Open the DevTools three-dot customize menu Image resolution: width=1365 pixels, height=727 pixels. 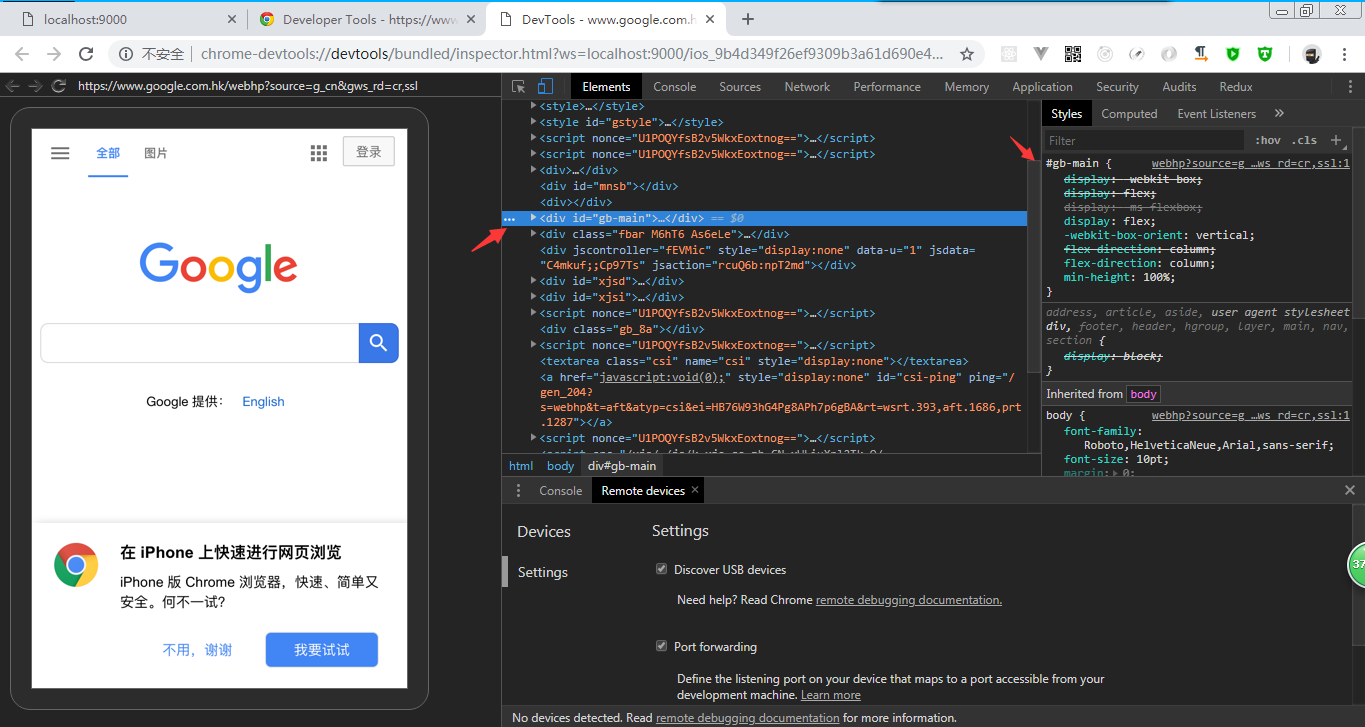(x=1351, y=87)
